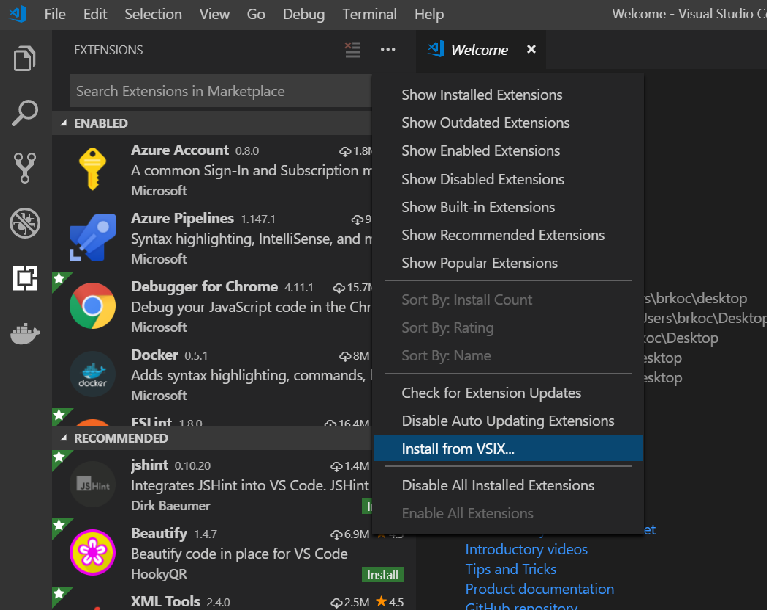Click the More Actions ellipsis button
The height and width of the screenshot is (610, 767).
[388, 49]
